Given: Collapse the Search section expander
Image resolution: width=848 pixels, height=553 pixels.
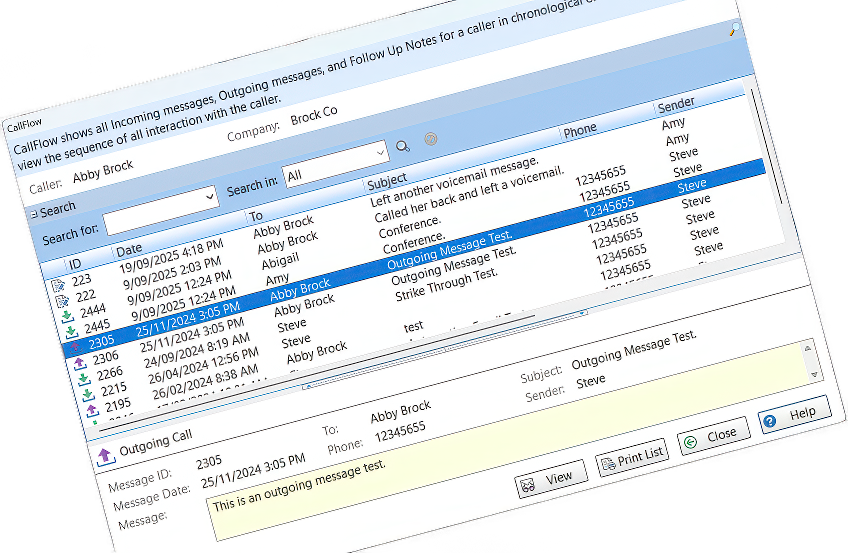Looking at the screenshot, I should tap(34, 214).
